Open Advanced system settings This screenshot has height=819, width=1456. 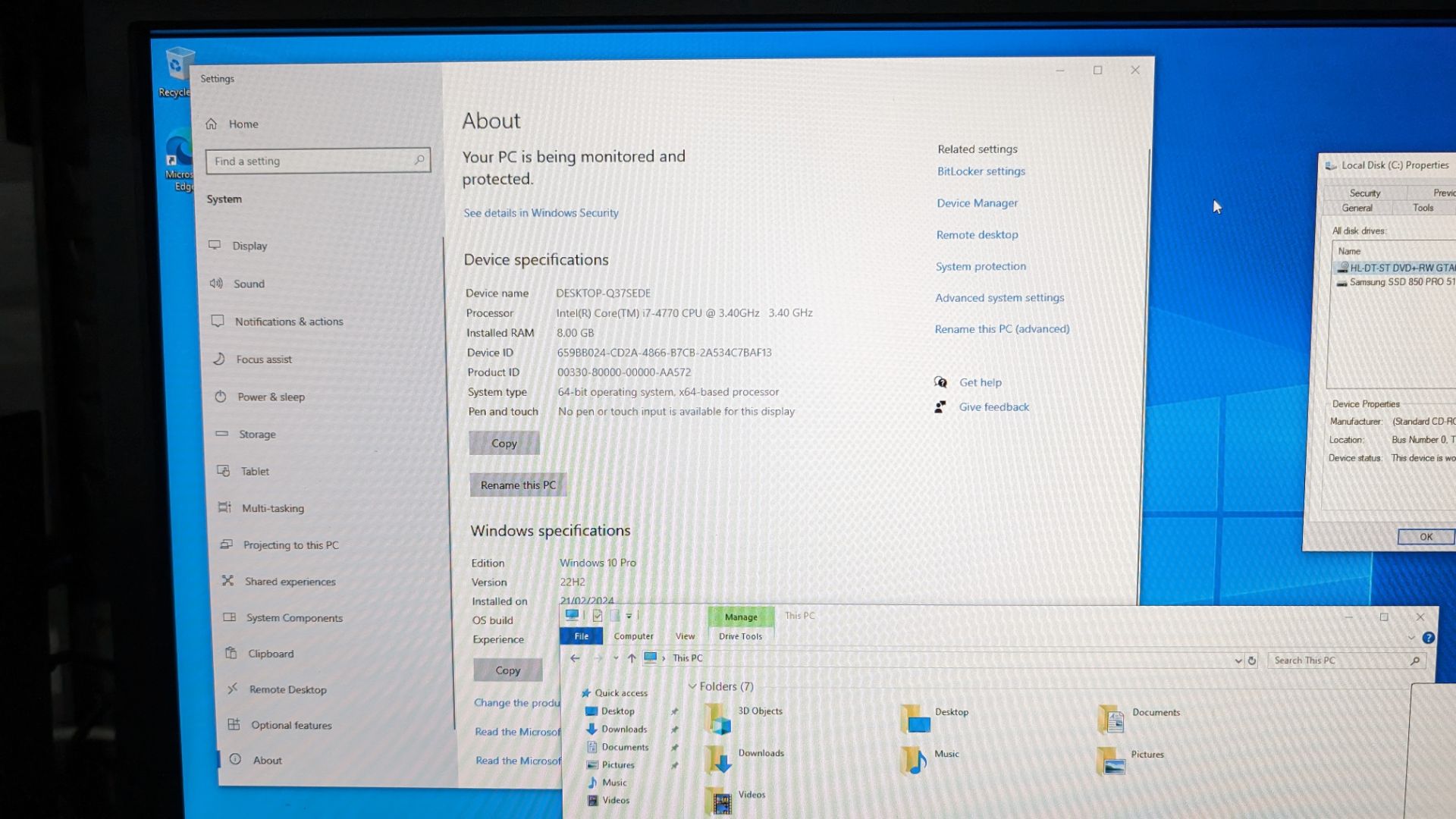pyautogui.click(x=999, y=297)
